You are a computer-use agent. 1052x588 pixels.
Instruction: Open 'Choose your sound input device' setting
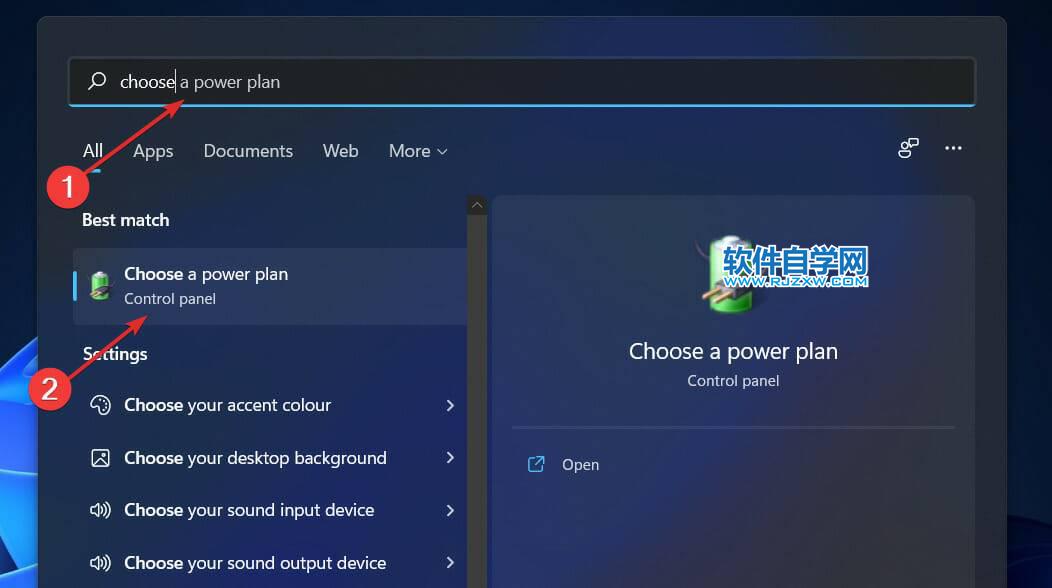pos(270,510)
